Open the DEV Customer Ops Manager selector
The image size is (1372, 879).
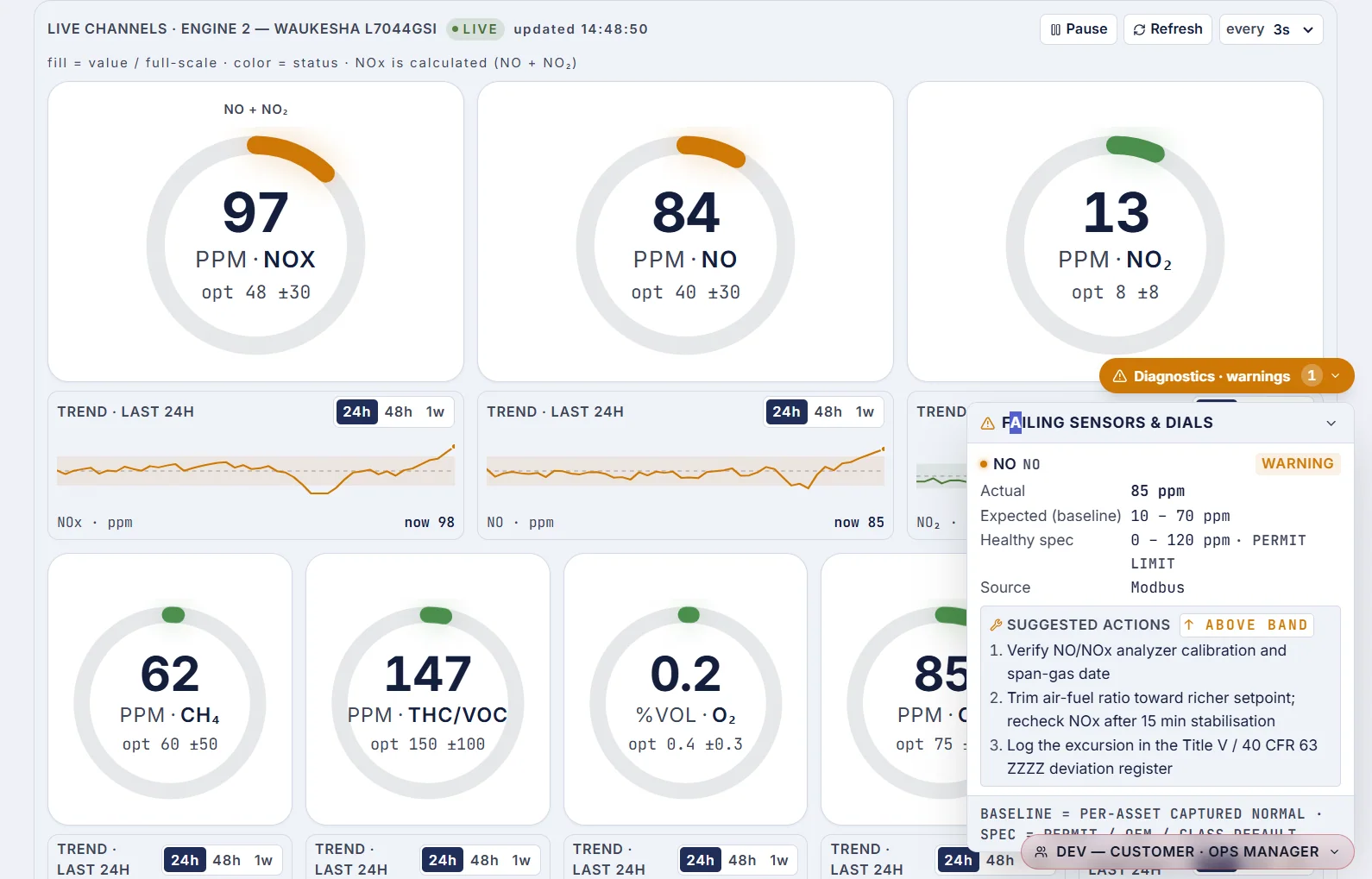click(x=1187, y=852)
